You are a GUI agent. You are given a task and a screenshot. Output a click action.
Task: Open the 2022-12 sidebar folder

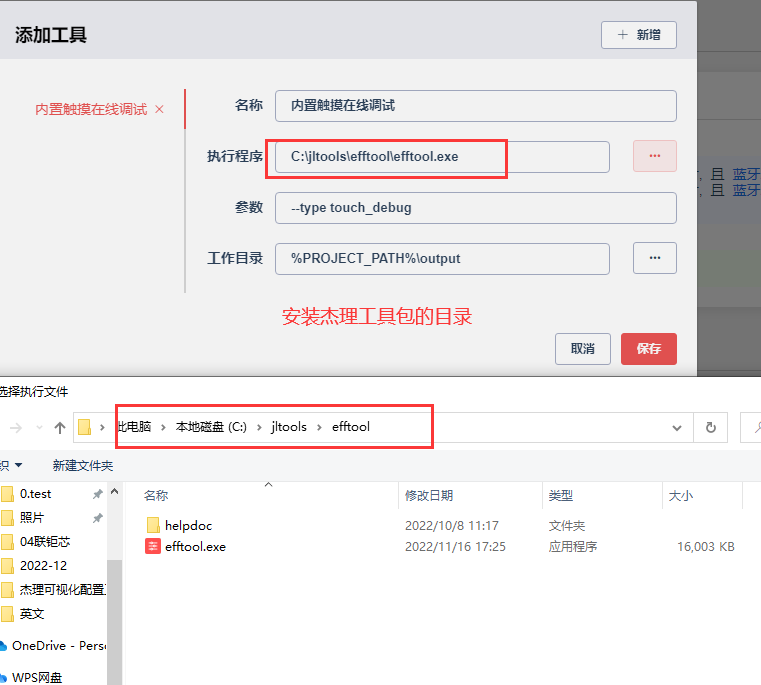[x=43, y=566]
